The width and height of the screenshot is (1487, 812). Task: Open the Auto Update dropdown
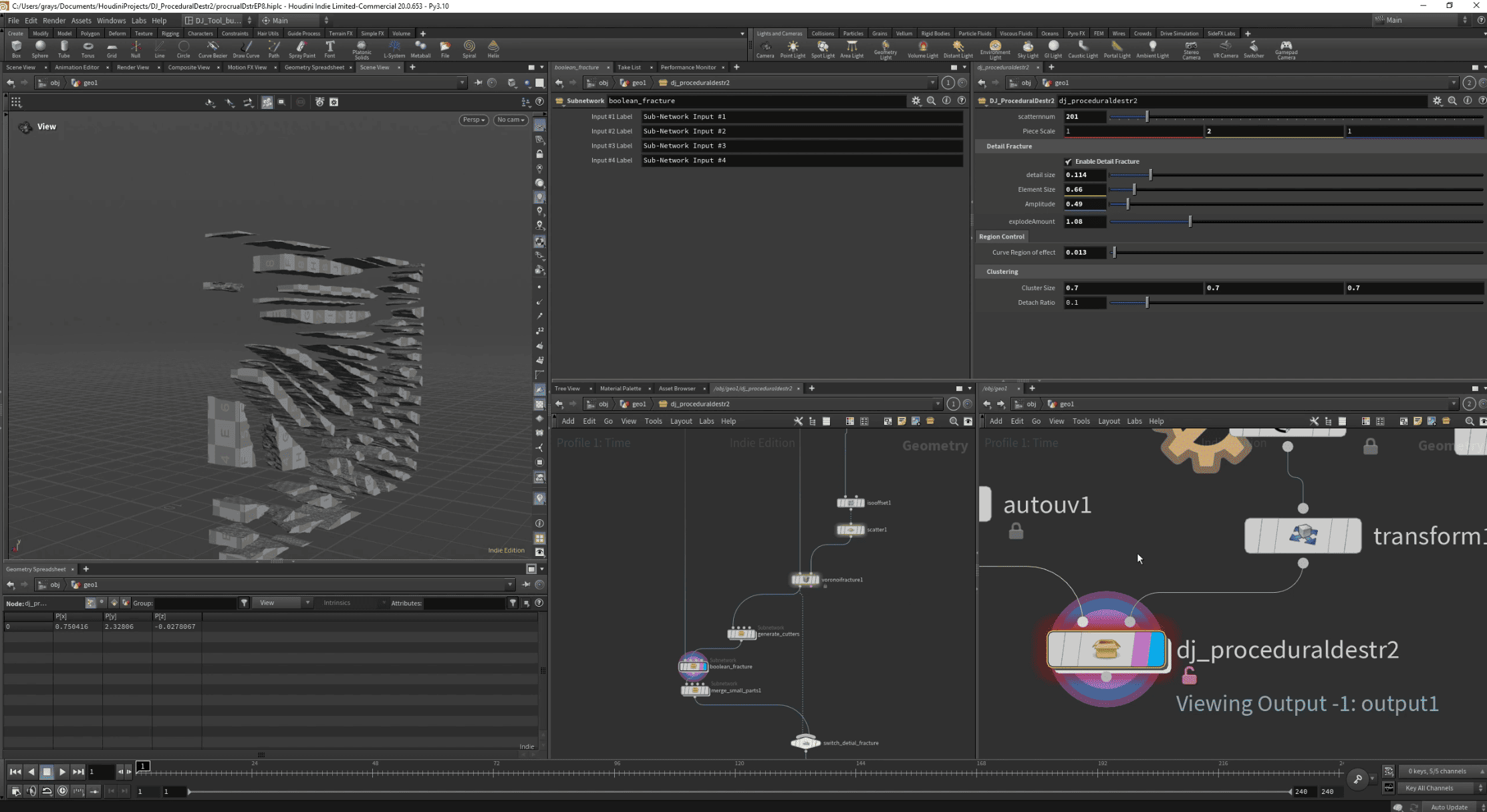coord(1454,807)
